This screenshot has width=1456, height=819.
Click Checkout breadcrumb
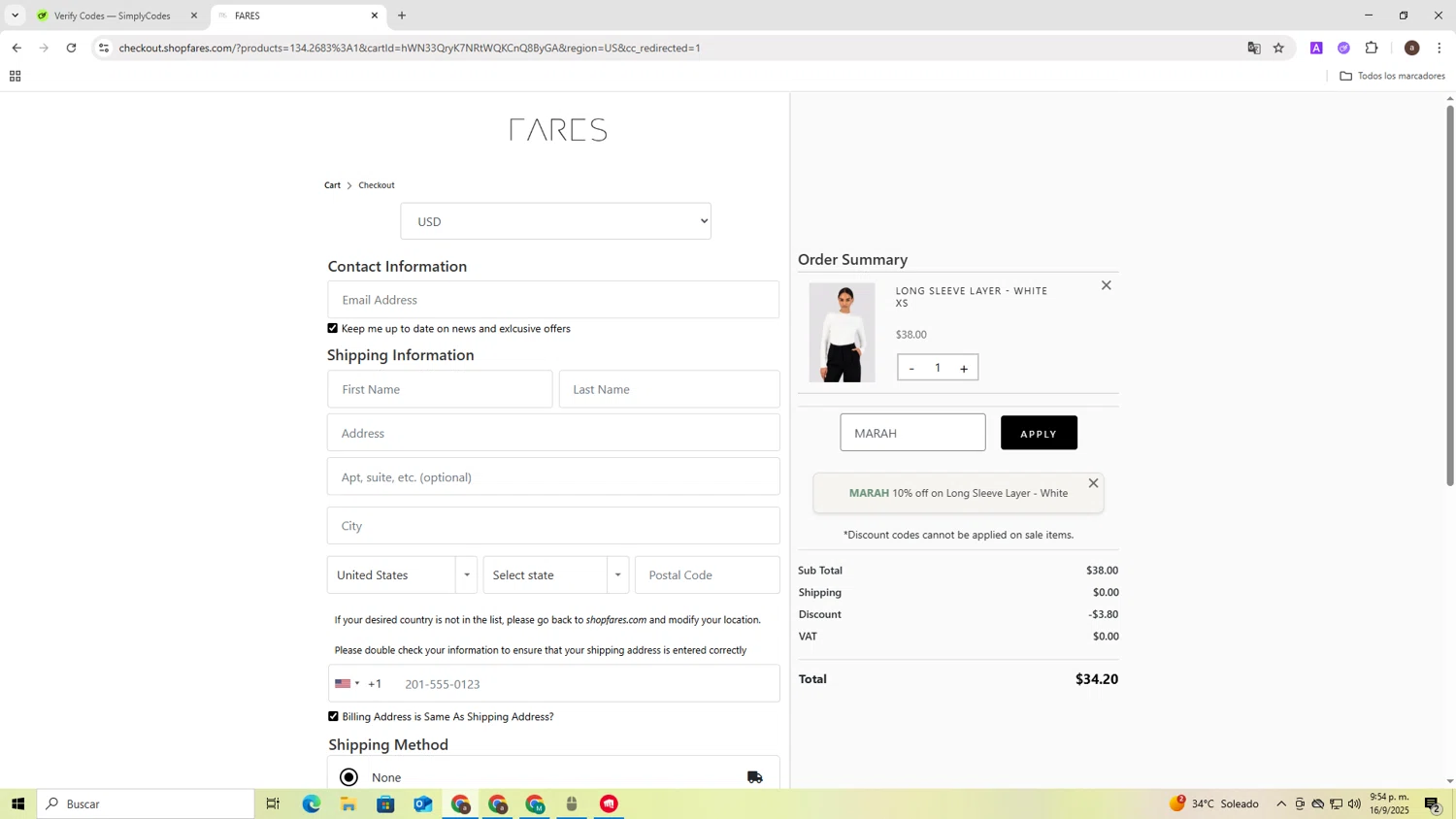(x=377, y=185)
